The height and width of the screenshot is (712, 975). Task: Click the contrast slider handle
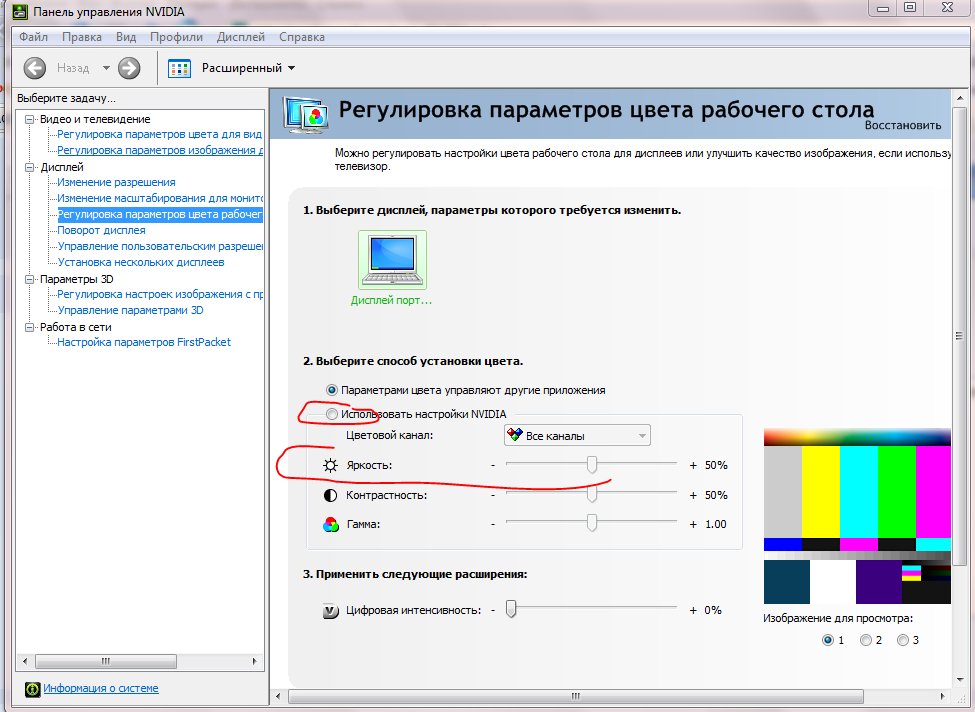tap(592, 494)
